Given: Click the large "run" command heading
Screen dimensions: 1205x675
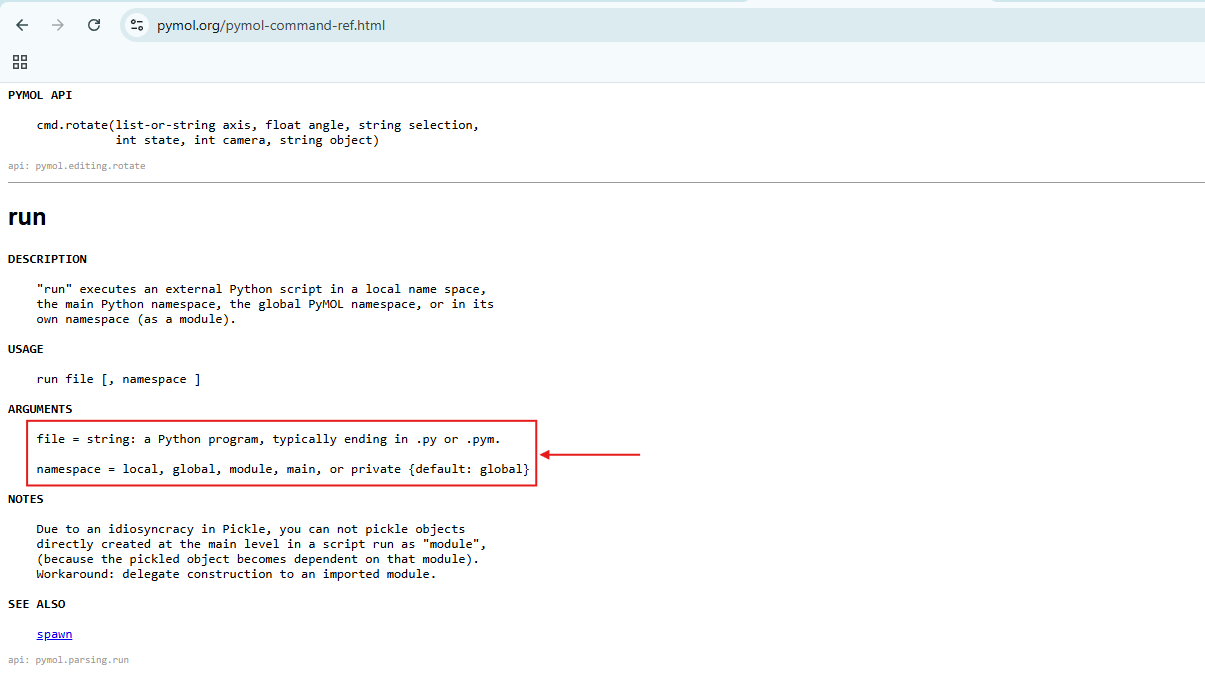Looking at the screenshot, I should pos(27,217).
